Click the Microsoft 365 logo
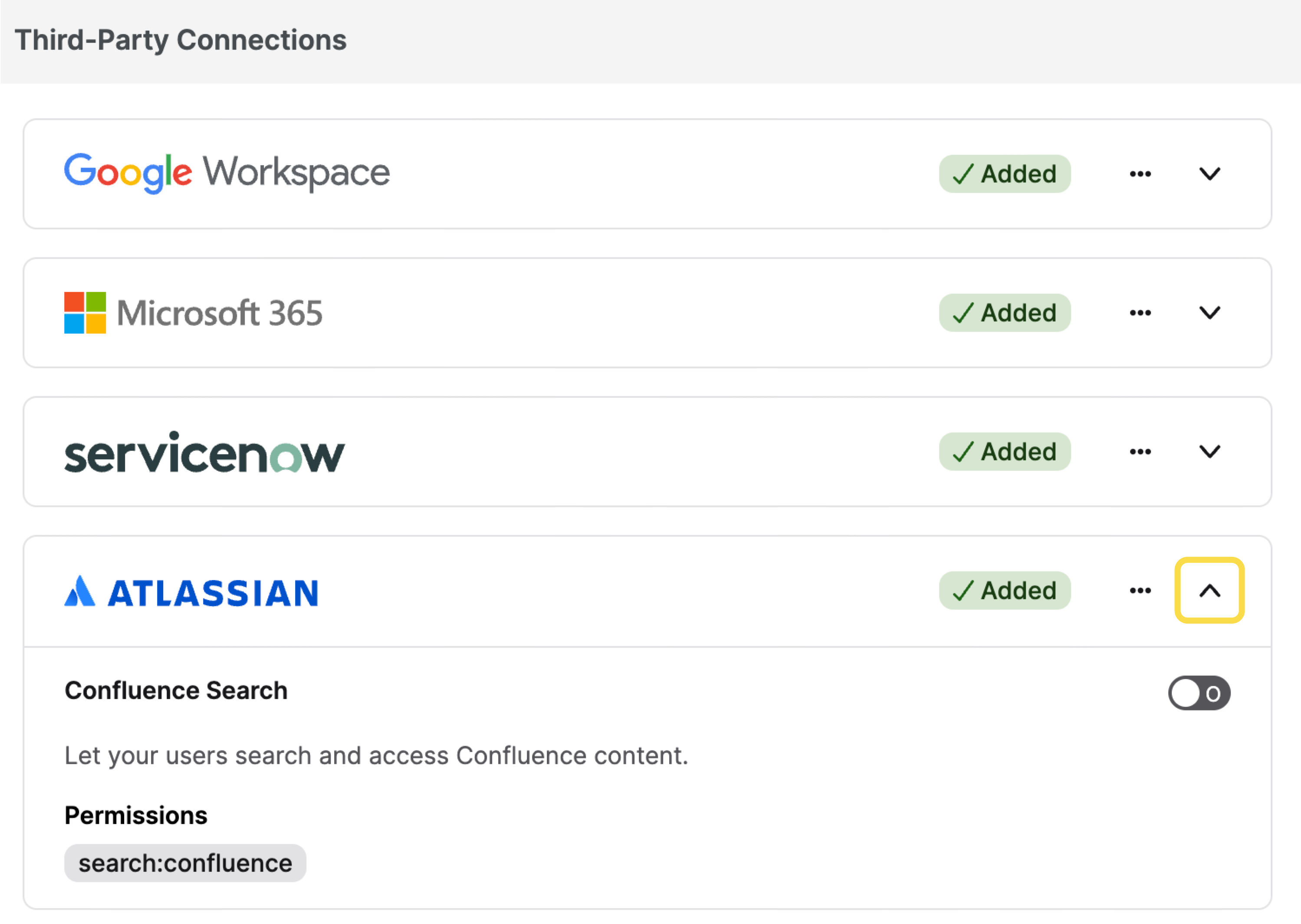 [x=194, y=313]
